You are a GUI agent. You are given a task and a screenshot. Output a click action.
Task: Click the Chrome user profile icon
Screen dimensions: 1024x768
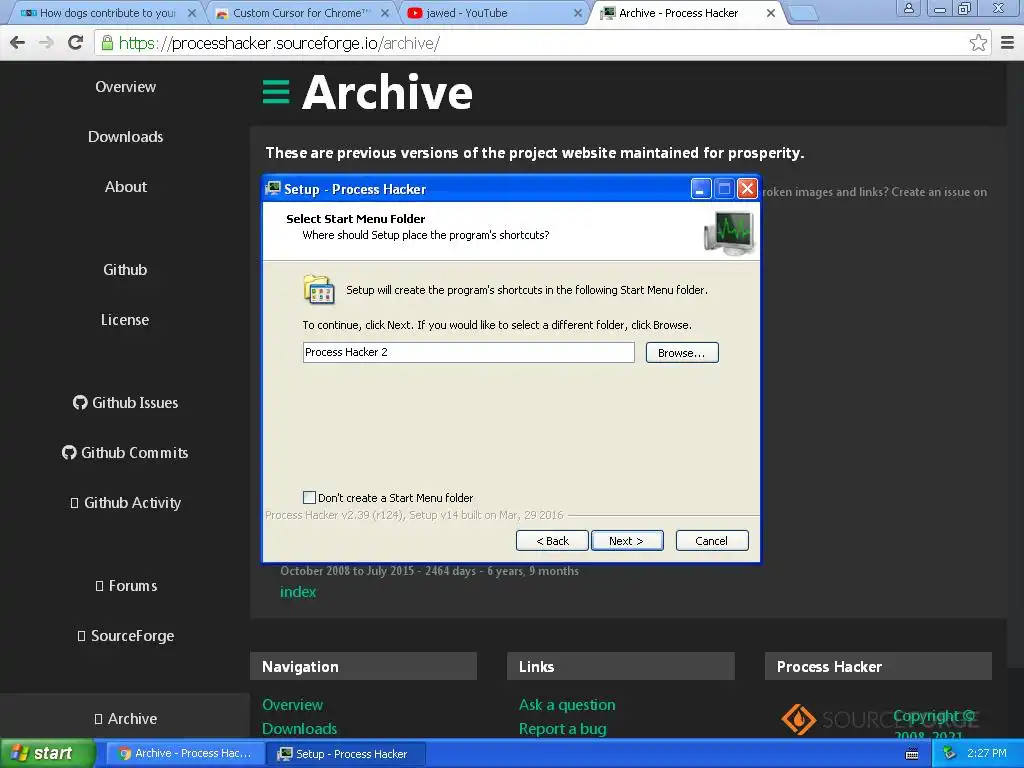908,8
